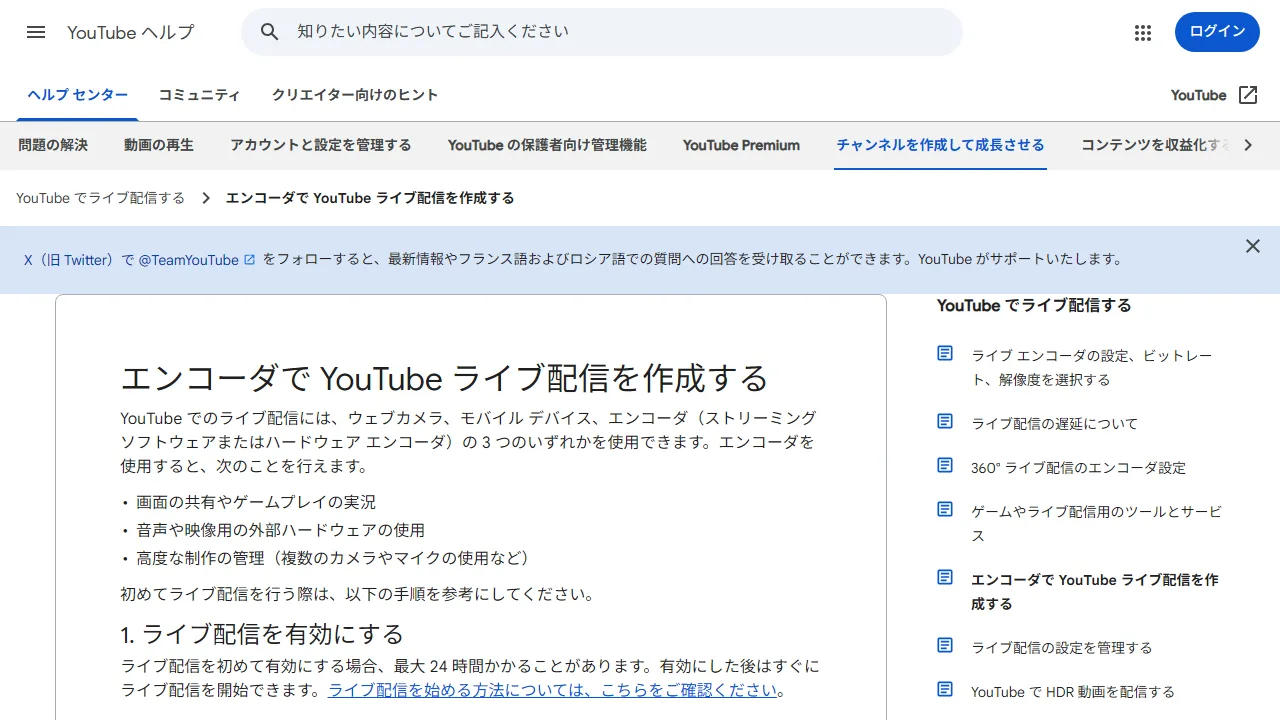Click bullet text 音声や映像用の外部ハードウェアの使用

click(281, 530)
